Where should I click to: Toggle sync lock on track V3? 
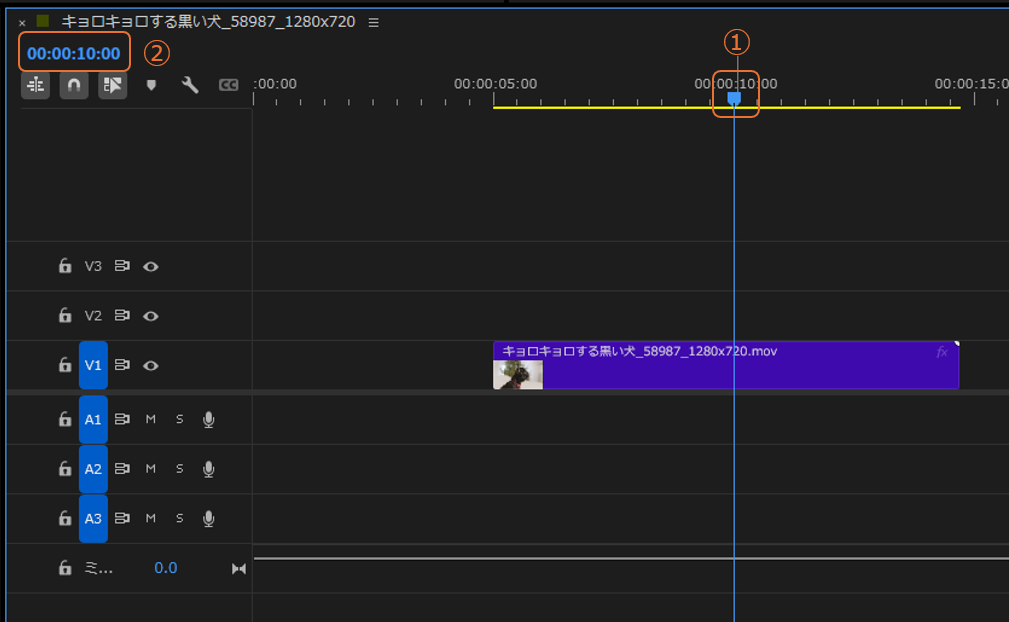[x=122, y=267]
